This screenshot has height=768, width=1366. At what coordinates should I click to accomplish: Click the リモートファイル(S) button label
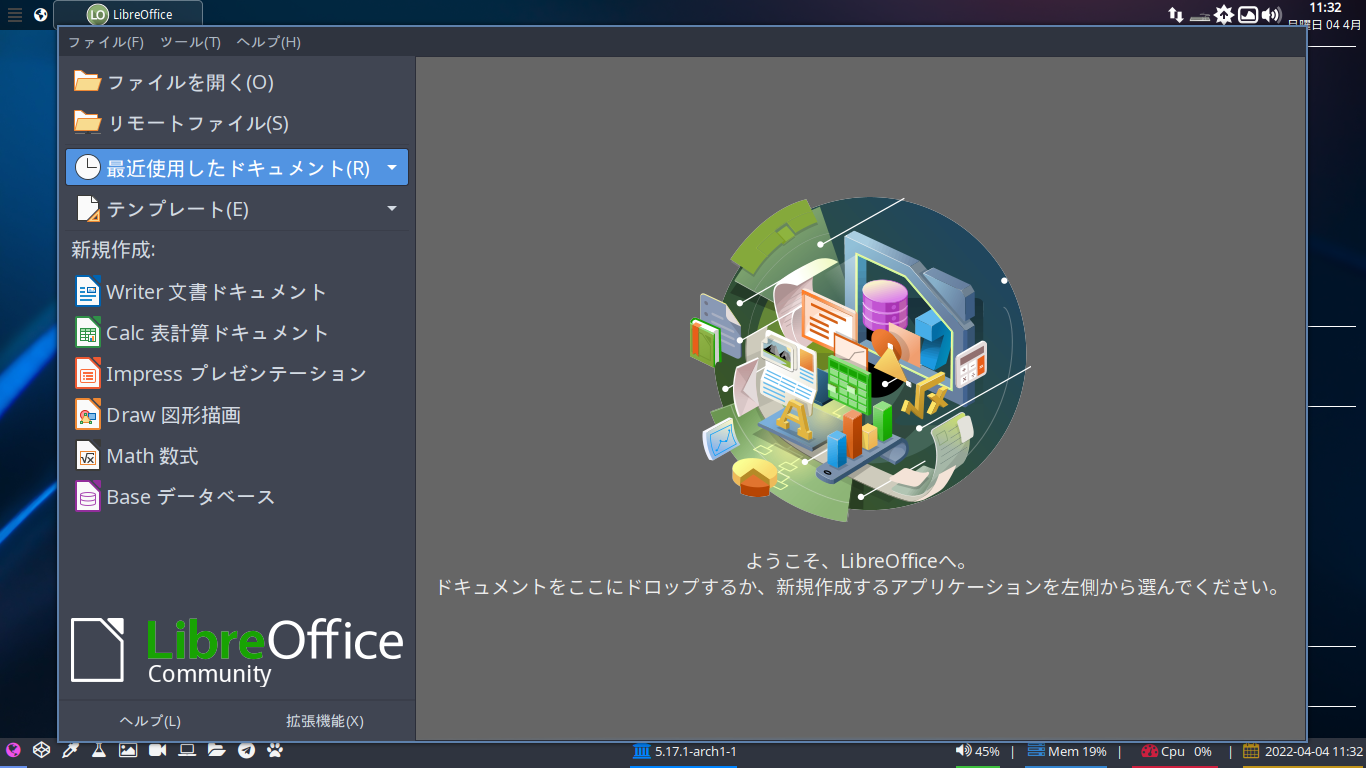click(198, 123)
